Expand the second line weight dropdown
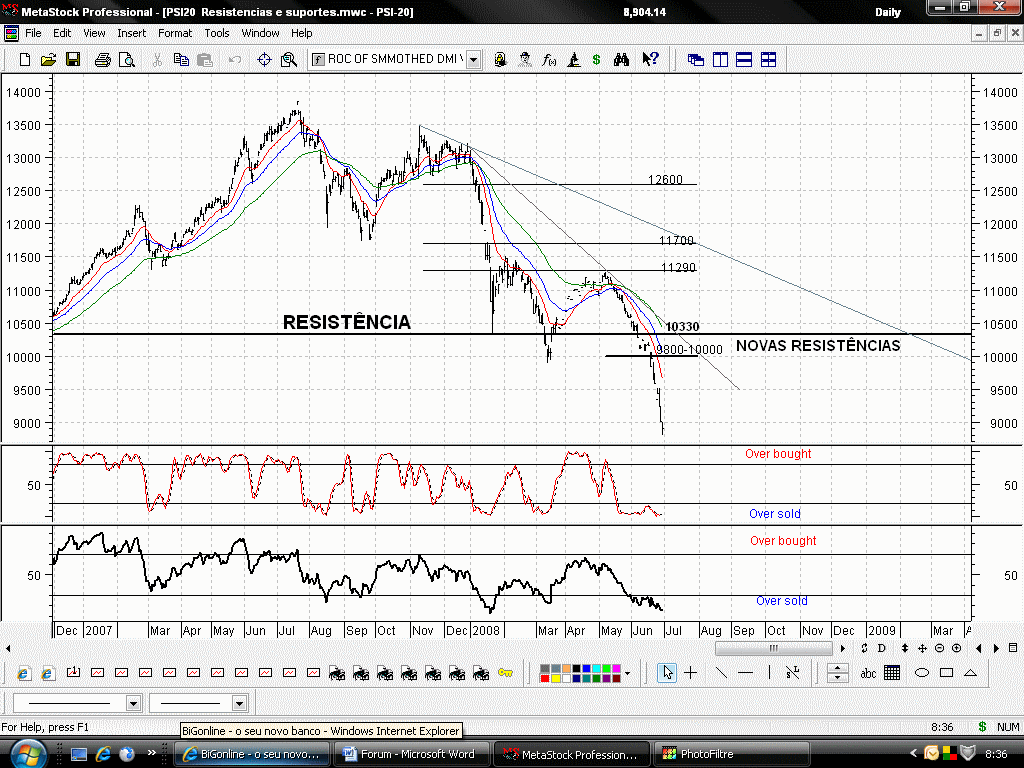The height and width of the screenshot is (768, 1024). (x=239, y=703)
